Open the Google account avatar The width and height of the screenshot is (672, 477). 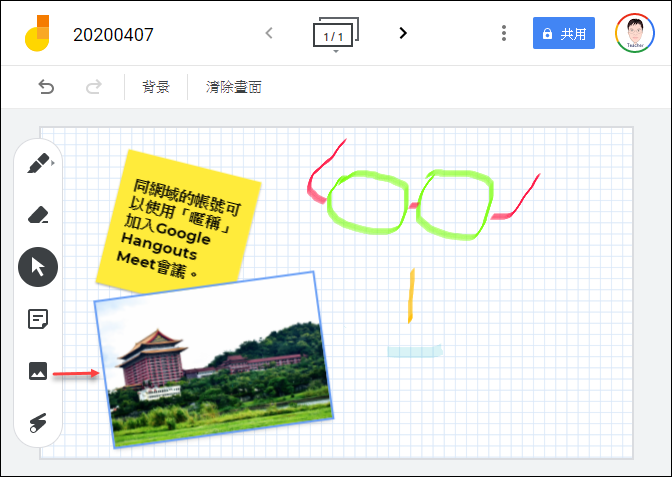point(635,33)
